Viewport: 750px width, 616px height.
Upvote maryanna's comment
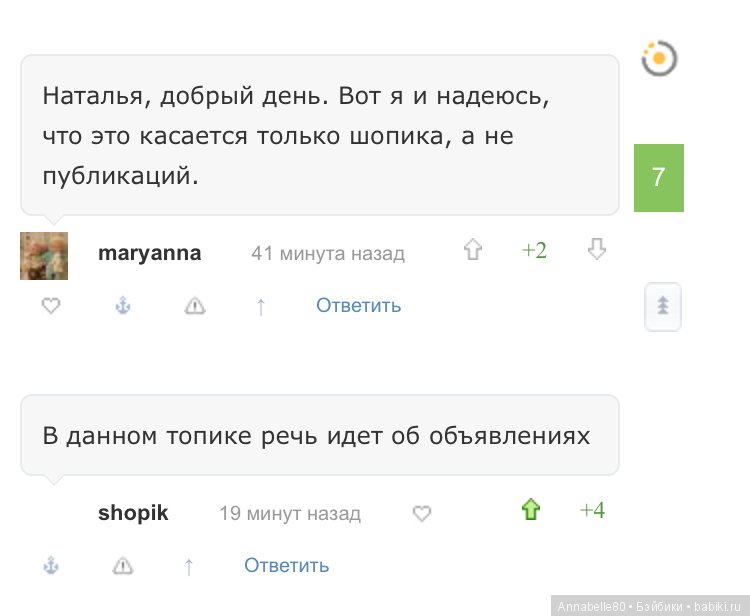click(x=473, y=251)
